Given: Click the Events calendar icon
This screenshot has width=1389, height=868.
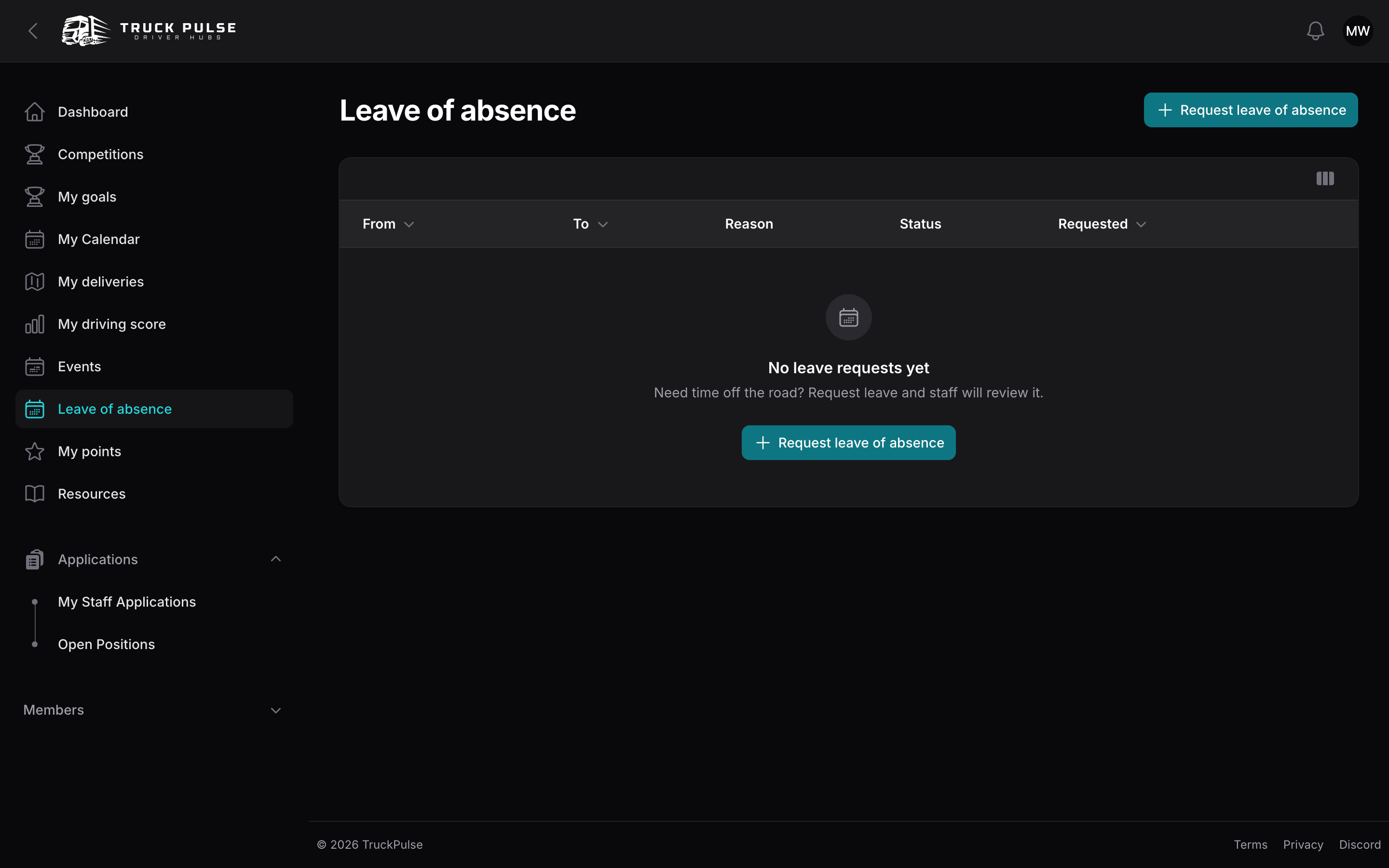Looking at the screenshot, I should (34, 367).
